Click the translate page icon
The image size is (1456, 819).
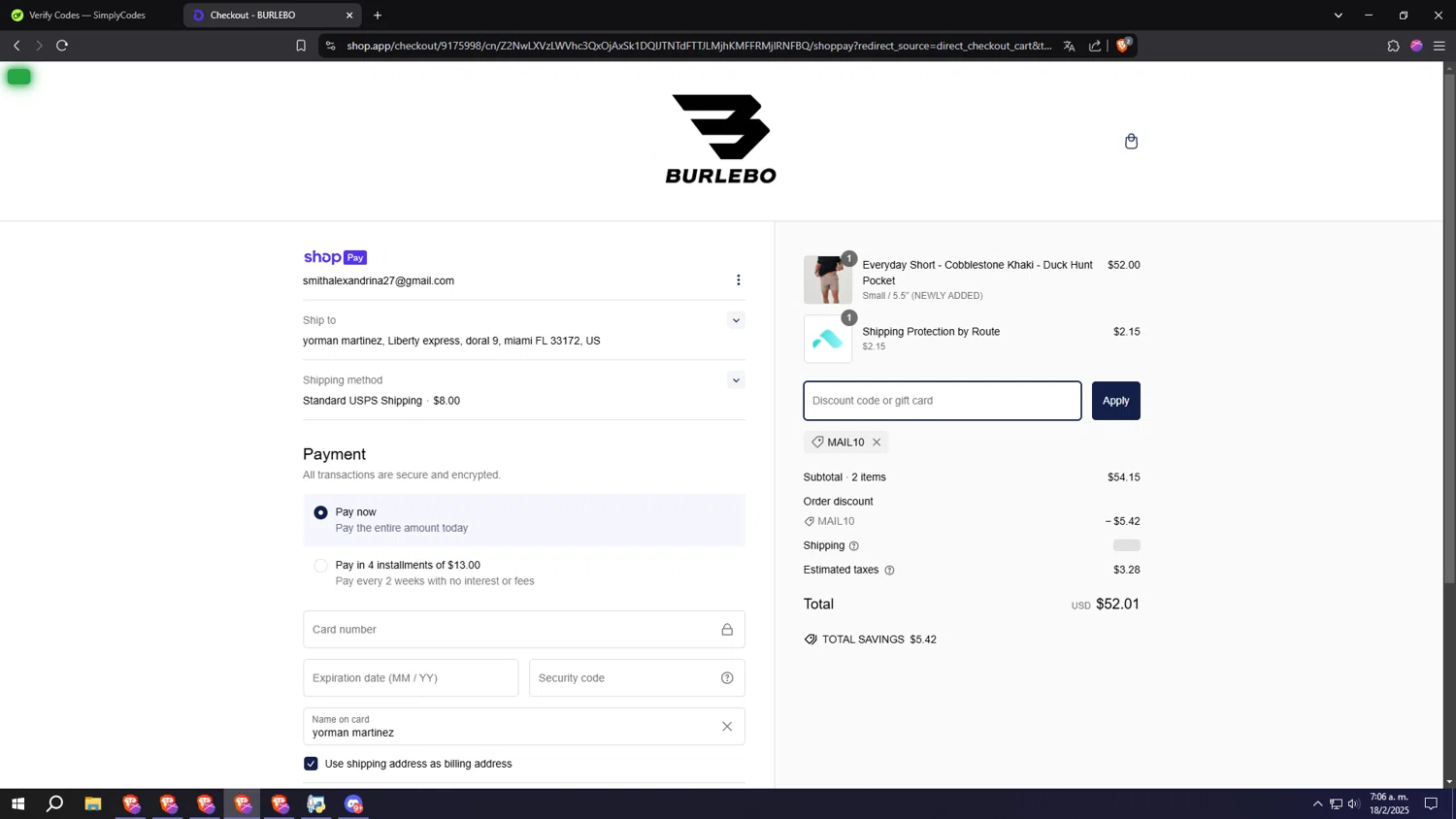click(x=1069, y=46)
